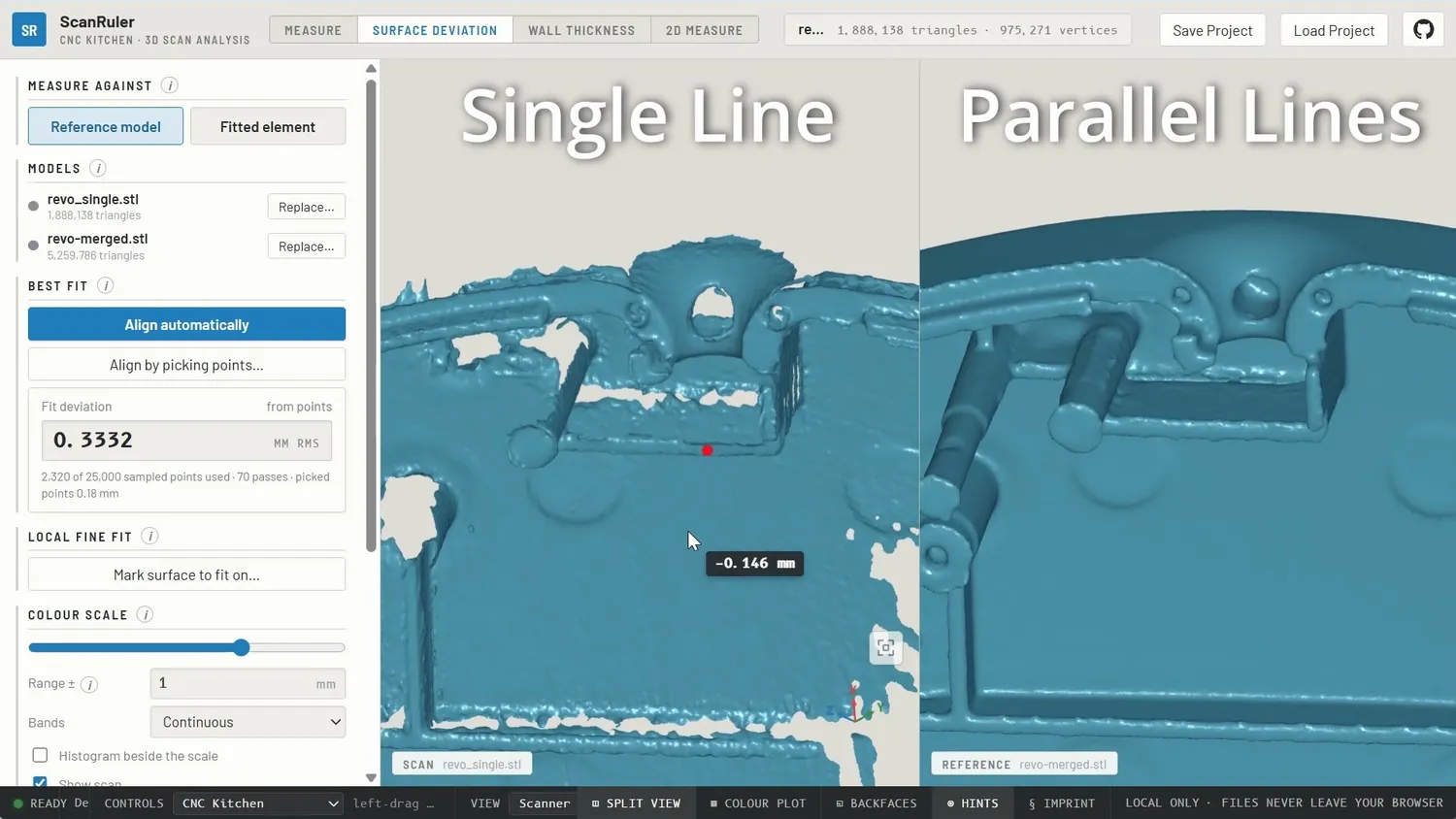Click Replace for revo-merged.stl

point(306,246)
